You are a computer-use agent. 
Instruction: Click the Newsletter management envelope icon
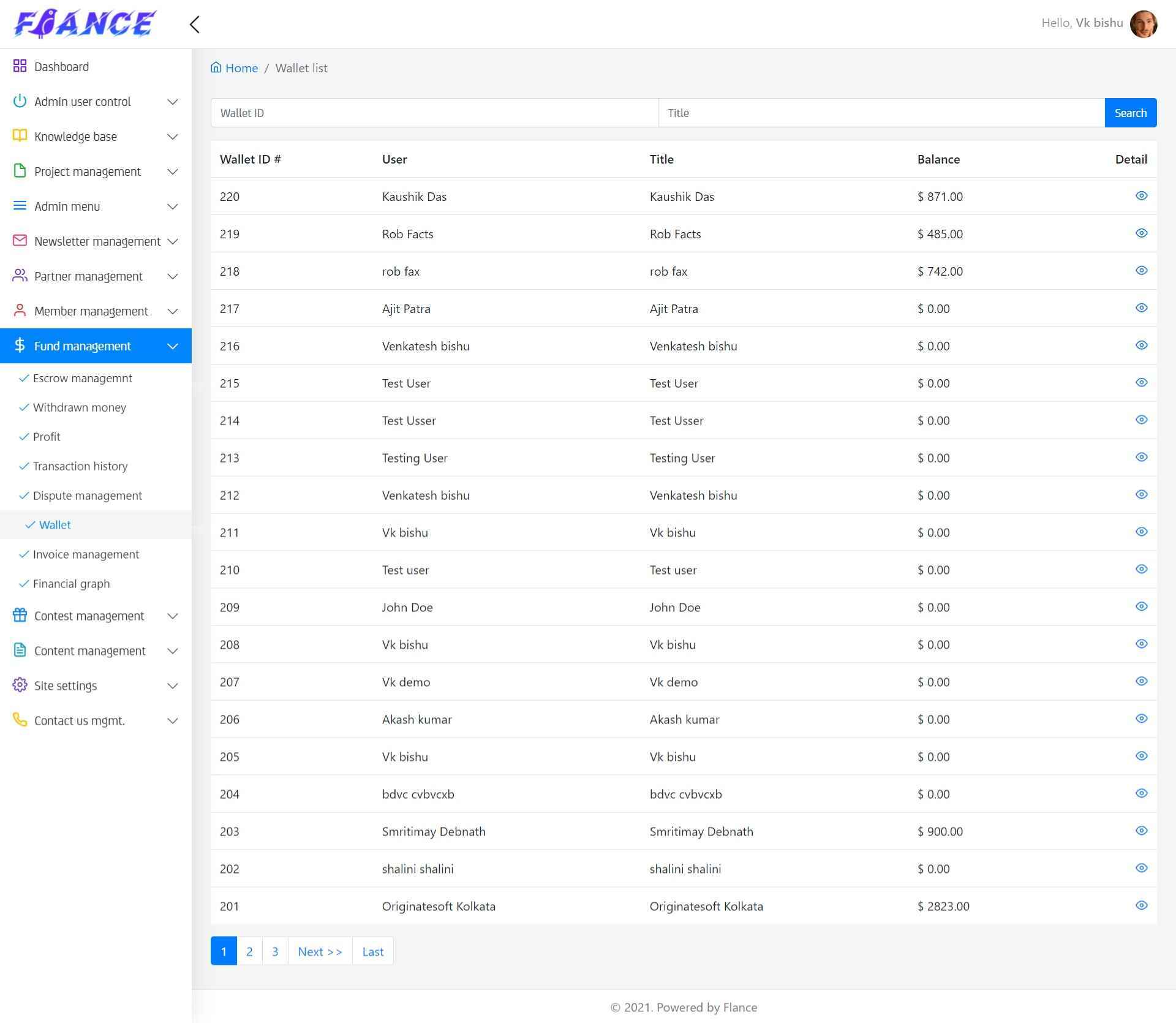(20, 241)
